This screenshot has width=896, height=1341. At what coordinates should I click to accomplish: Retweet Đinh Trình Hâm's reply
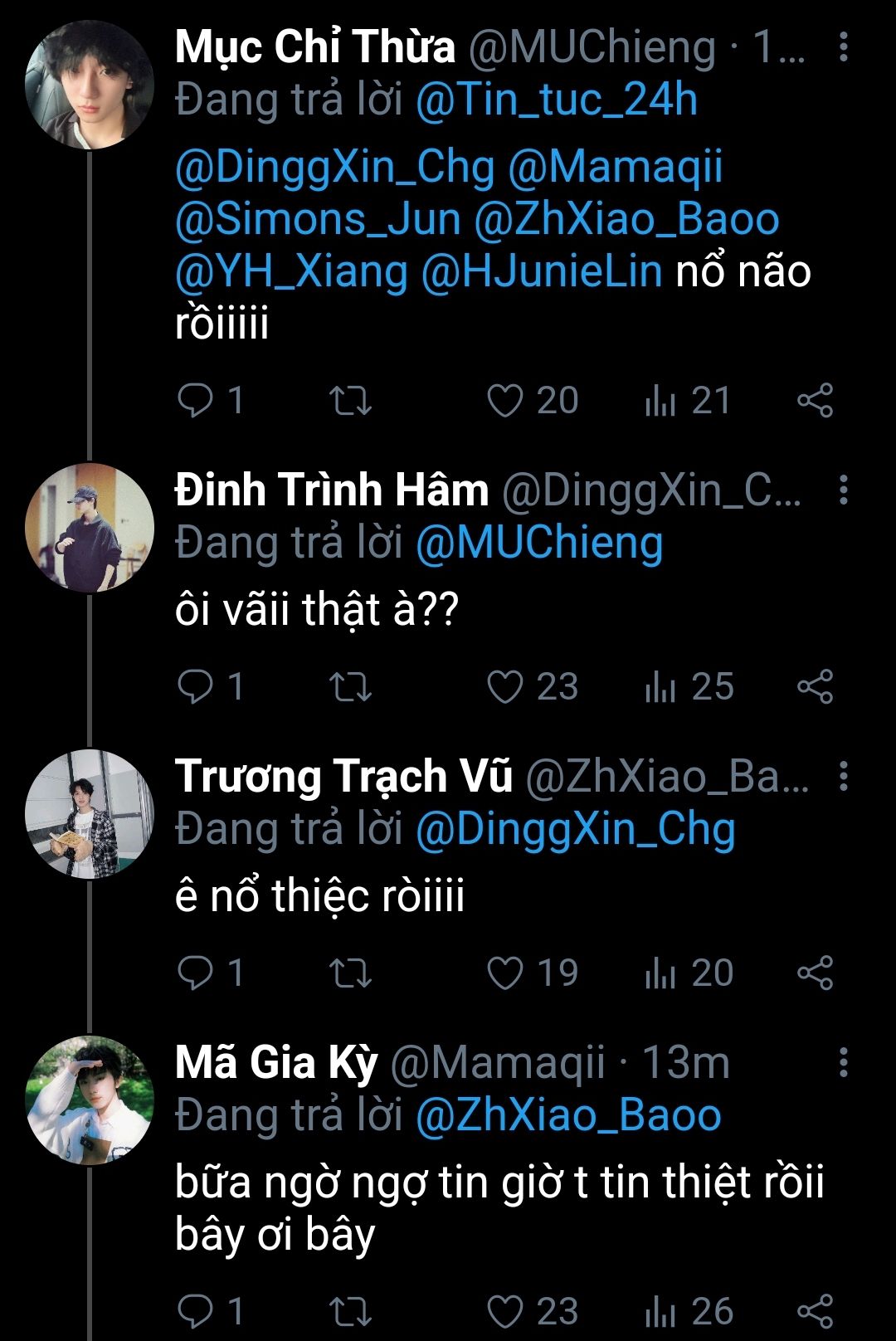pyautogui.click(x=350, y=687)
